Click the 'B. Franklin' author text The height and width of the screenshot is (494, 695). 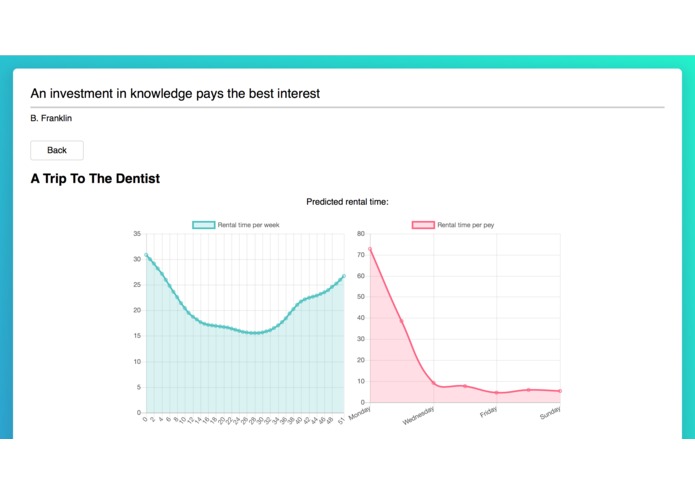coord(51,118)
